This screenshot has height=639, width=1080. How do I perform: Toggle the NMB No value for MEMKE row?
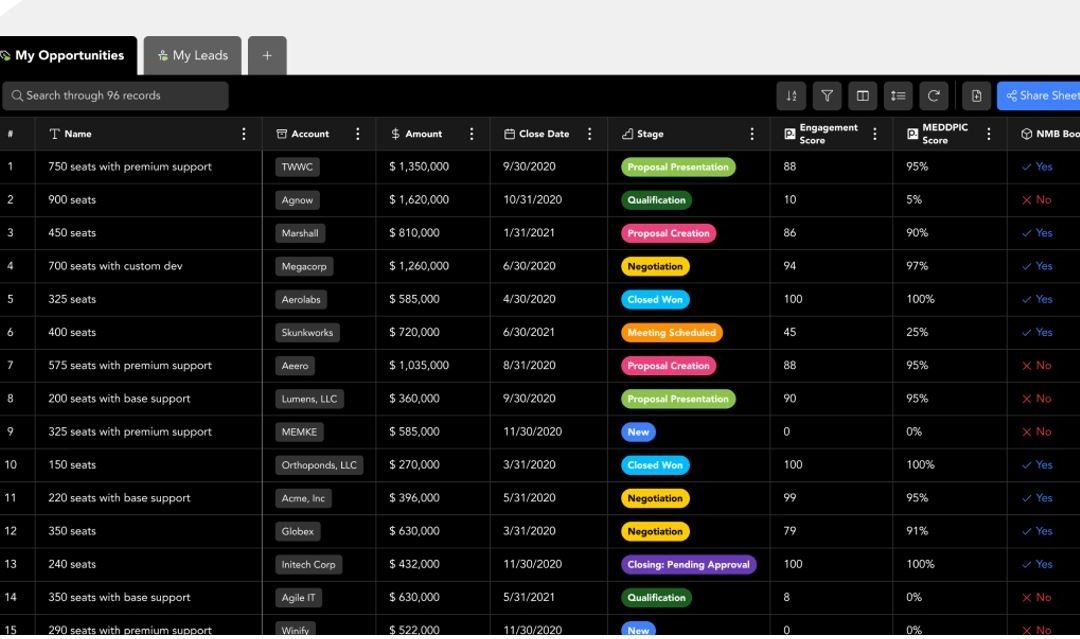click(x=1037, y=431)
